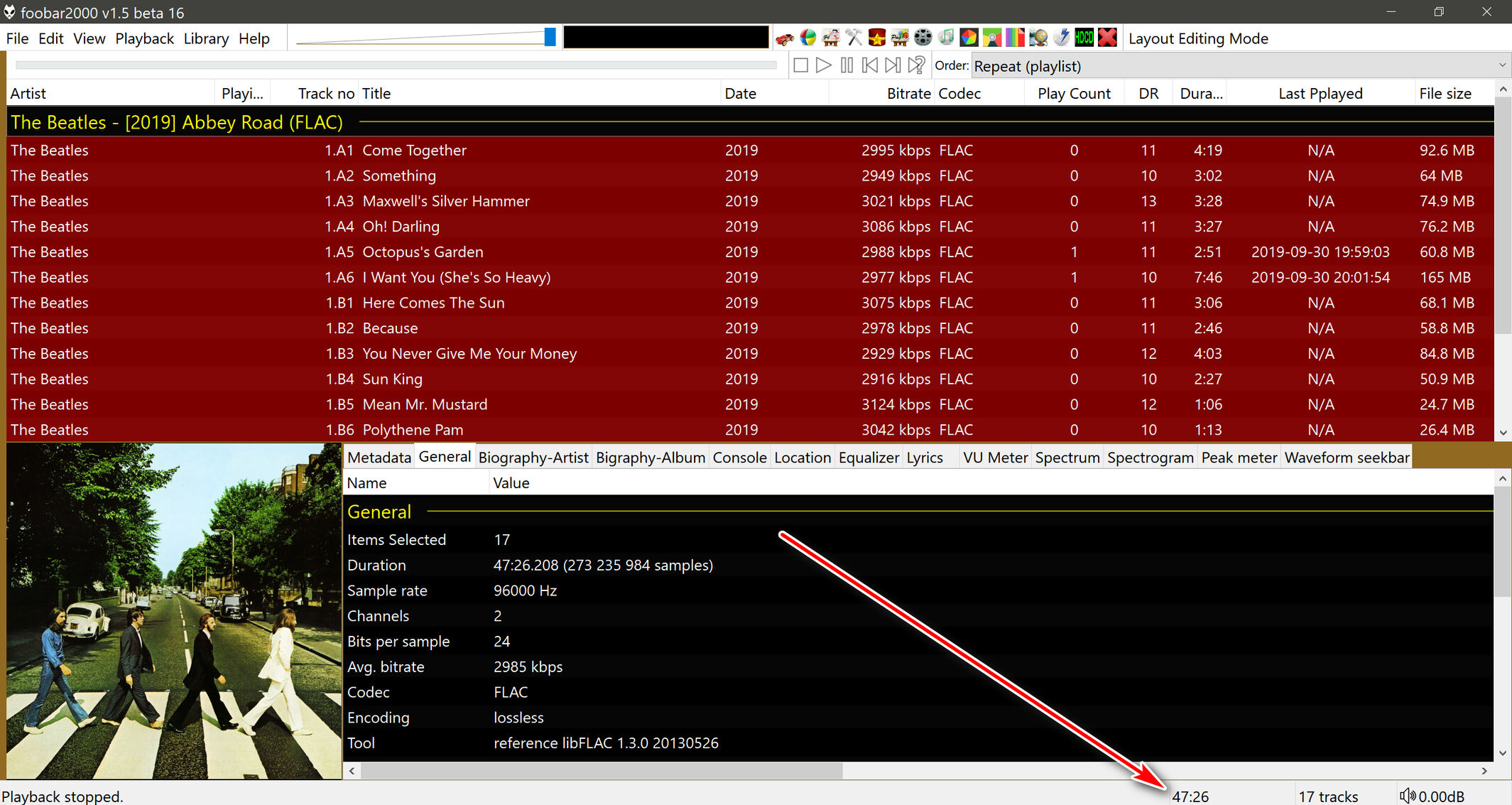
Task: Skip to the next track
Action: click(x=893, y=65)
